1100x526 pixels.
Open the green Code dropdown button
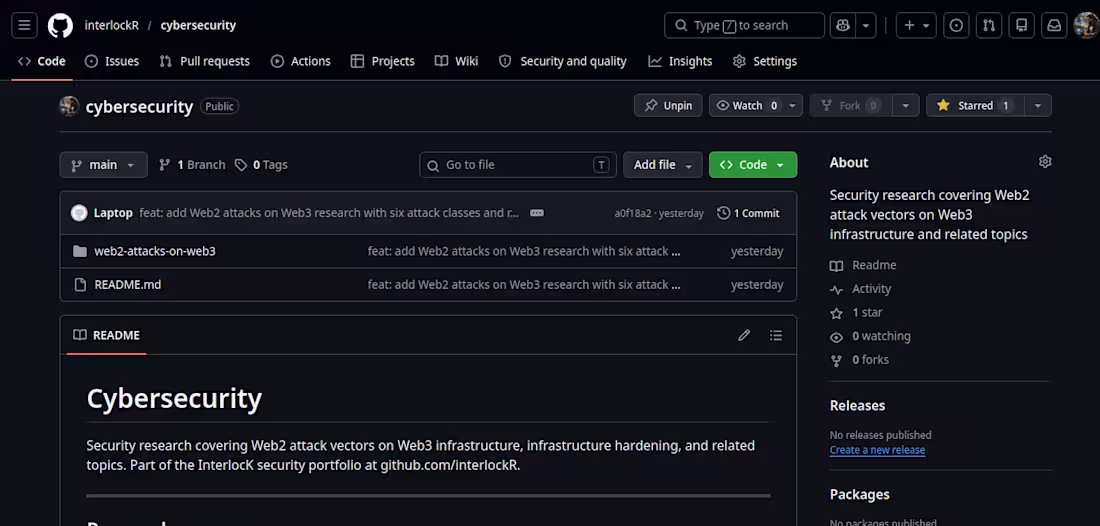click(753, 165)
